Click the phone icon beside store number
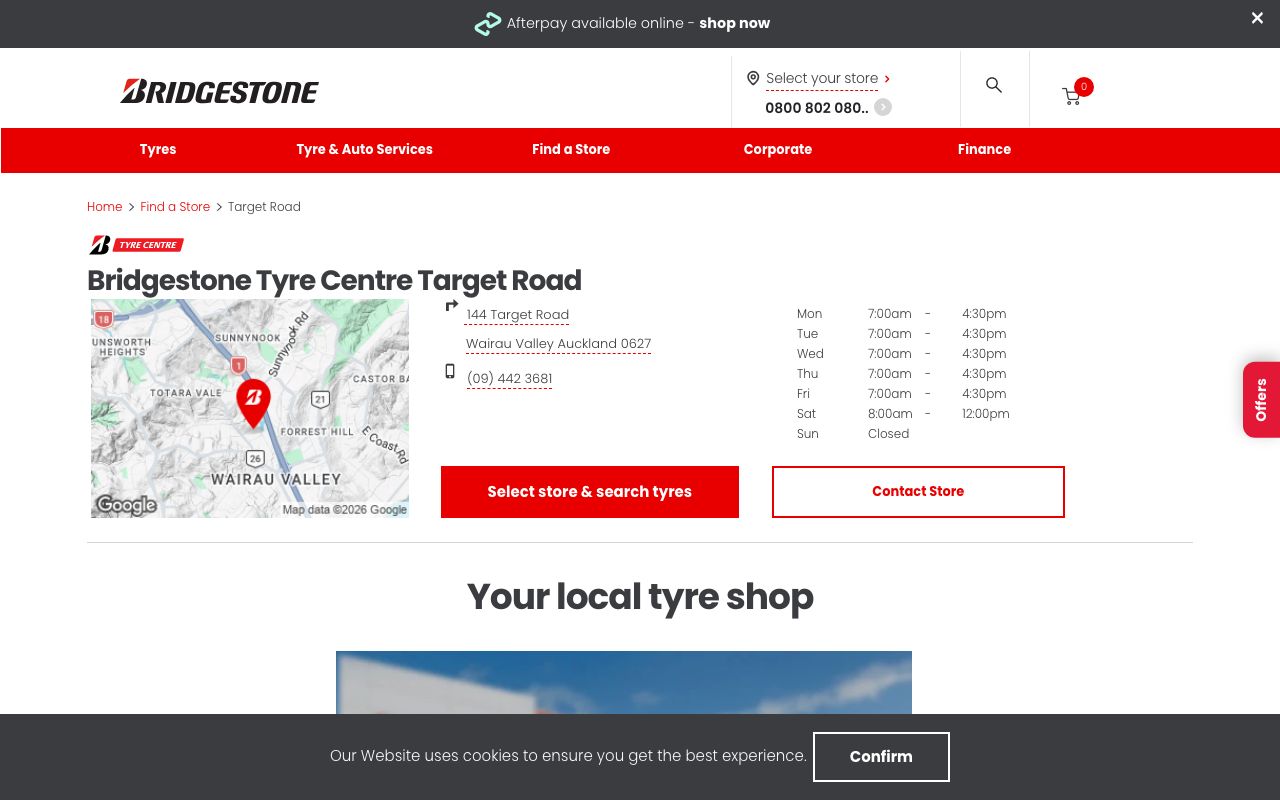This screenshot has height=800, width=1280. [x=450, y=371]
